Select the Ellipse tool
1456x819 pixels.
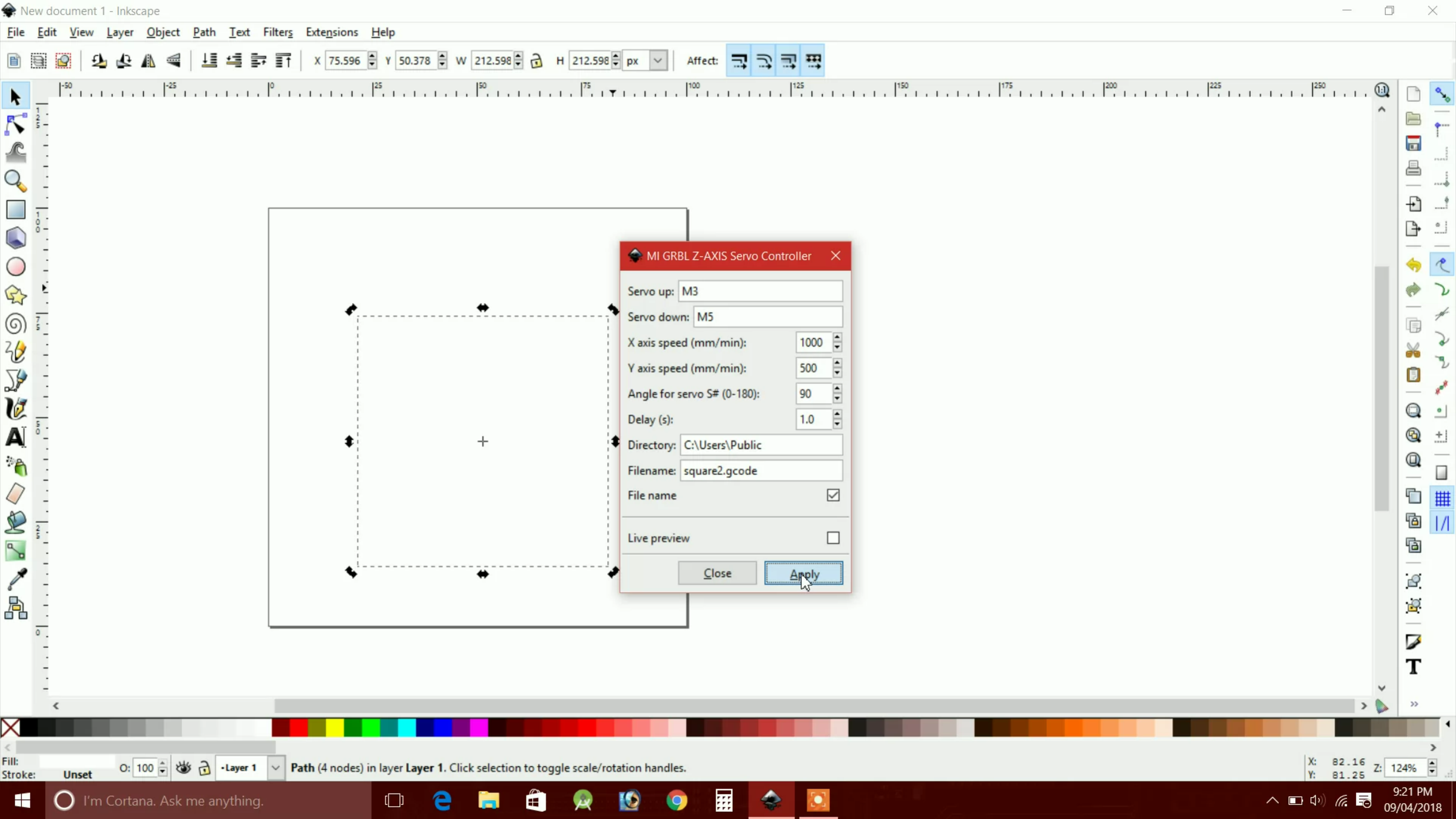(x=16, y=267)
